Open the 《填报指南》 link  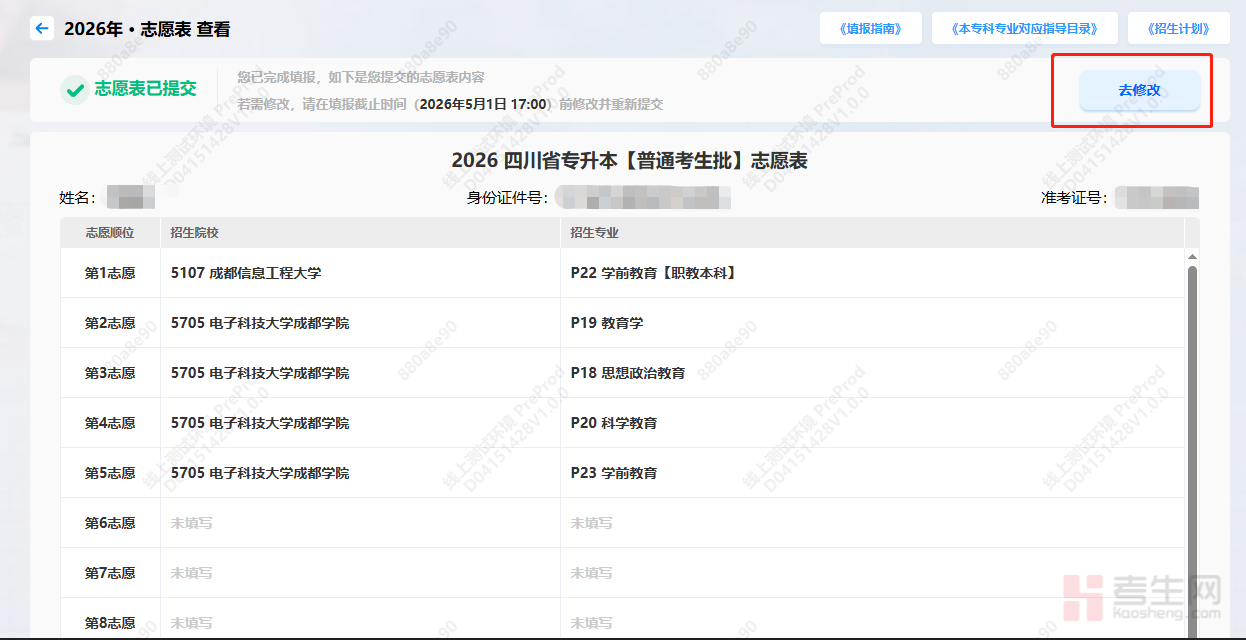pyautogui.click(x=868, y=29)
